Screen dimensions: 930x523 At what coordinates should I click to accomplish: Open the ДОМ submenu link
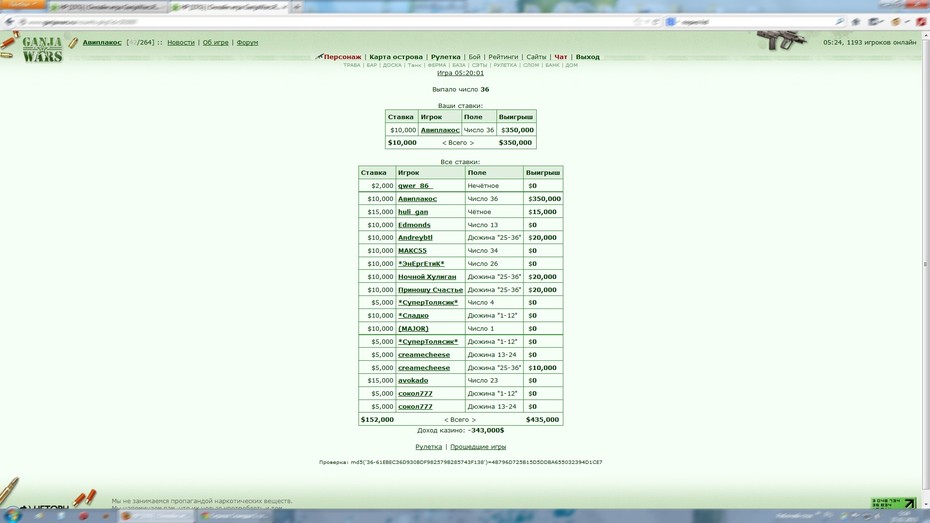tap(571, 65)
